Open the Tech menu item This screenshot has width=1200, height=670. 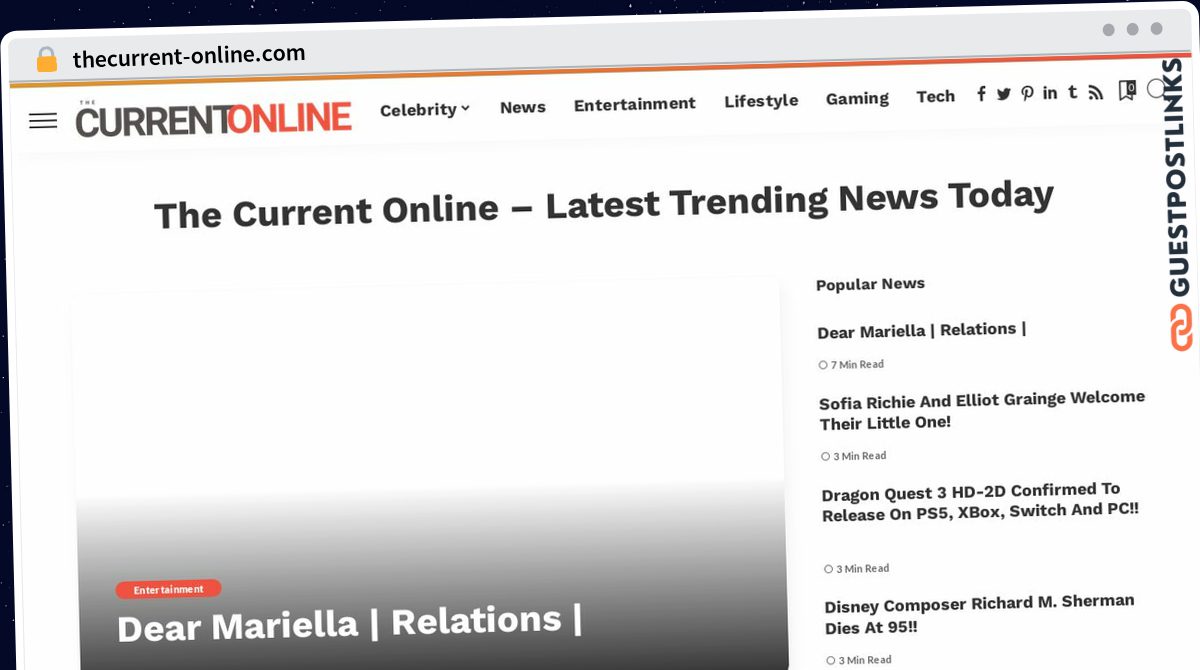pos(935,96)
